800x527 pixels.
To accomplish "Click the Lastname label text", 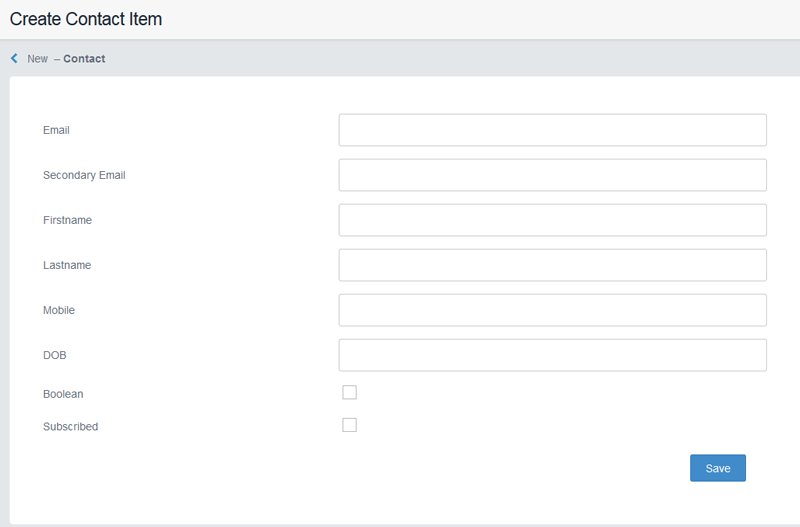I will tap(67, 265).
